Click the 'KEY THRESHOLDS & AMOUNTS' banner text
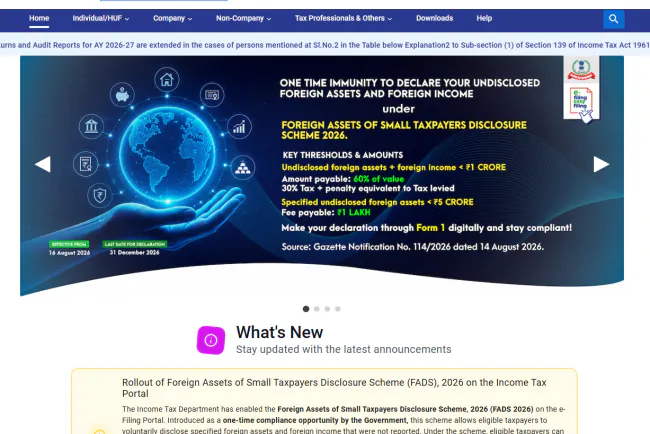The width and height of the screenshot is (650, 434). coord(343,155)
